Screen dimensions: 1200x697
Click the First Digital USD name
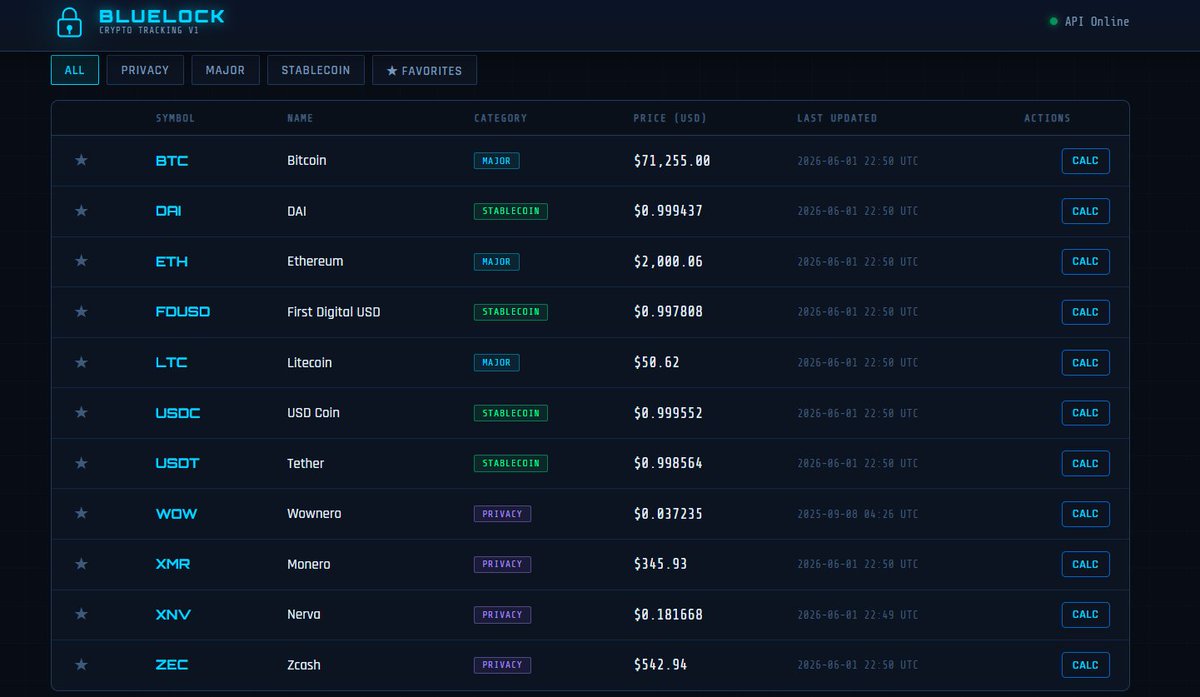coord(334,312)
